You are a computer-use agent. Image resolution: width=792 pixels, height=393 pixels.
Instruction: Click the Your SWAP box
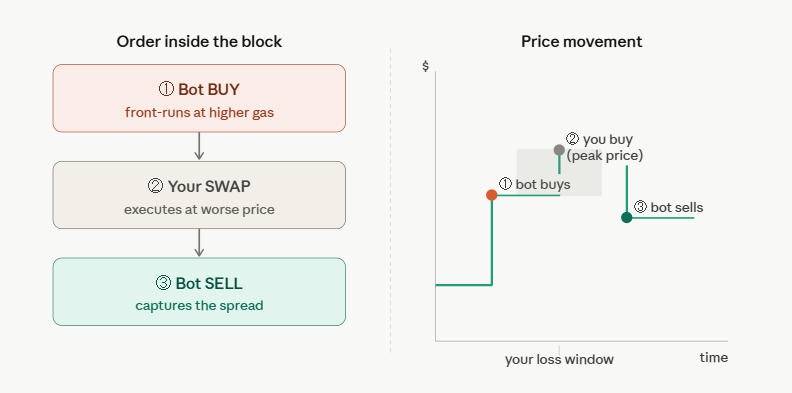[x=199, y=195]
